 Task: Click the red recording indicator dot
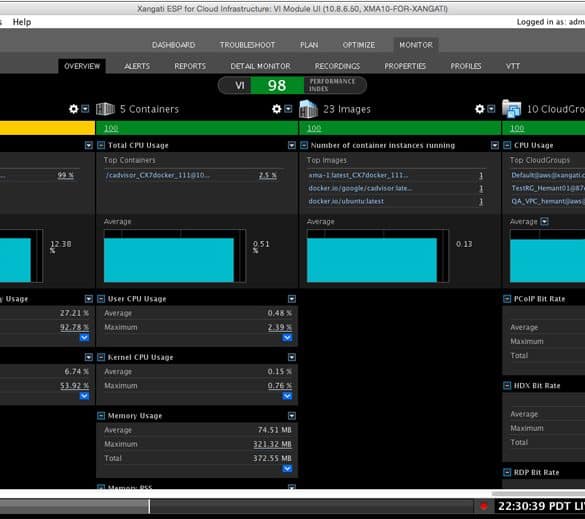pyautogui.click(x=484, y=506)
